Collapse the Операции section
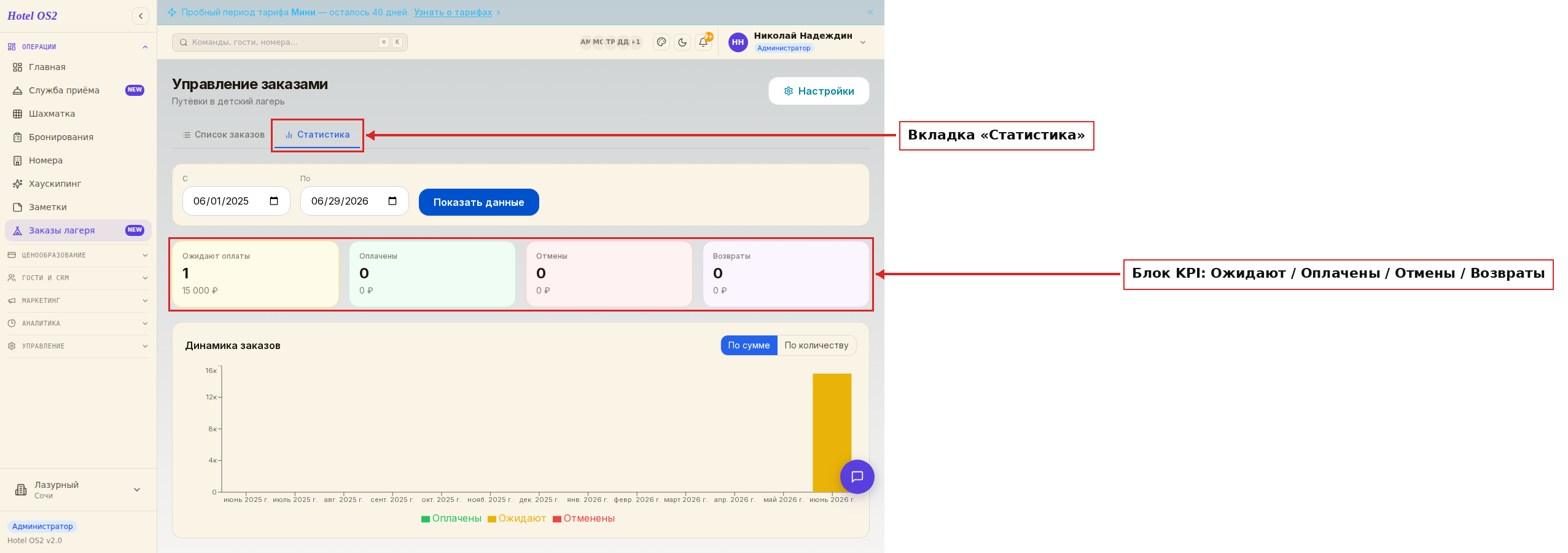This screenshot has width=1568, height=553. tap(78, 47)
